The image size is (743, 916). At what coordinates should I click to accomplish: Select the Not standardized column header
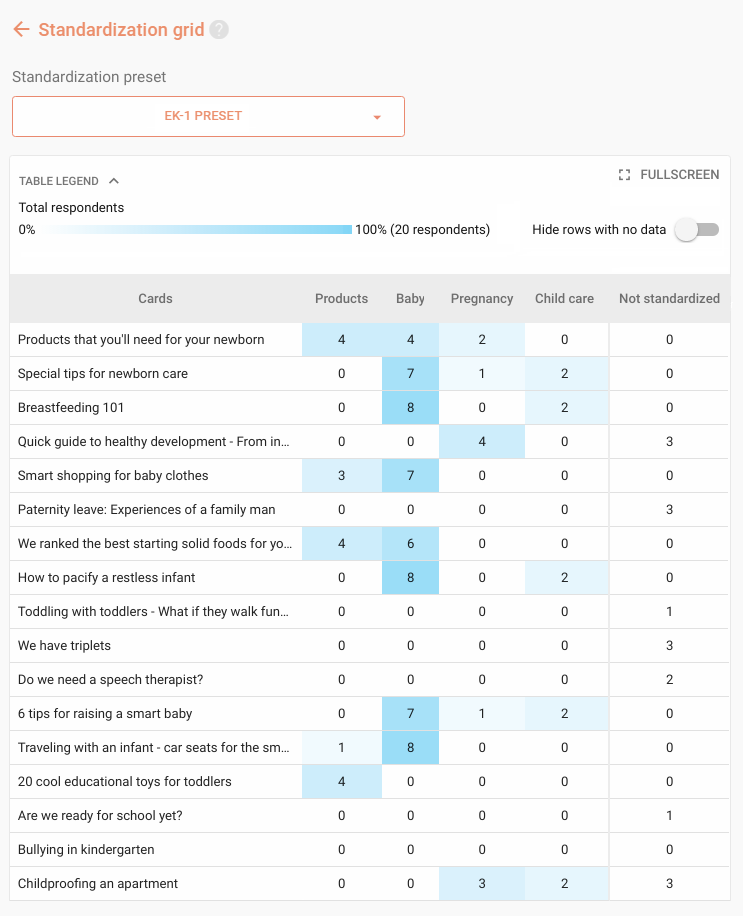669,299
